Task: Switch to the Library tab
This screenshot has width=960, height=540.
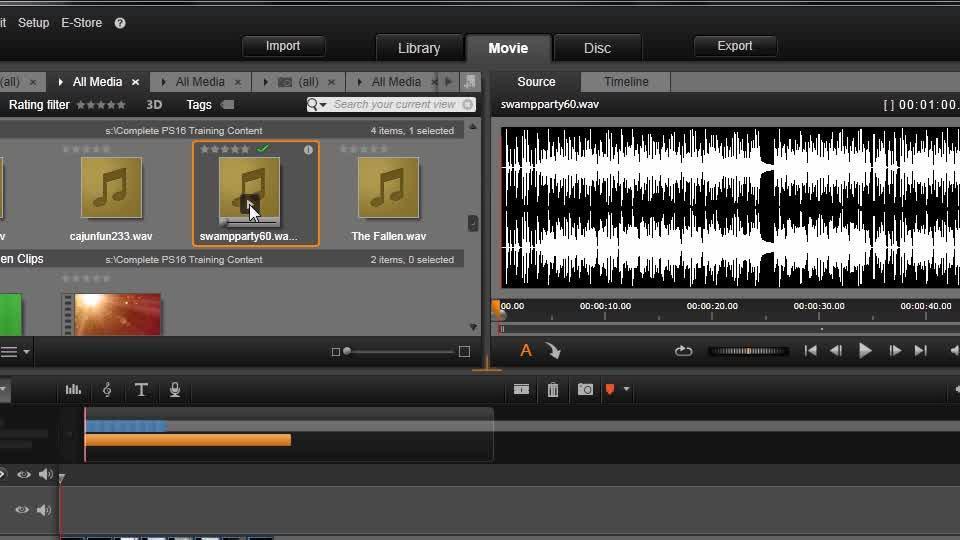Action: coord(419,48)
